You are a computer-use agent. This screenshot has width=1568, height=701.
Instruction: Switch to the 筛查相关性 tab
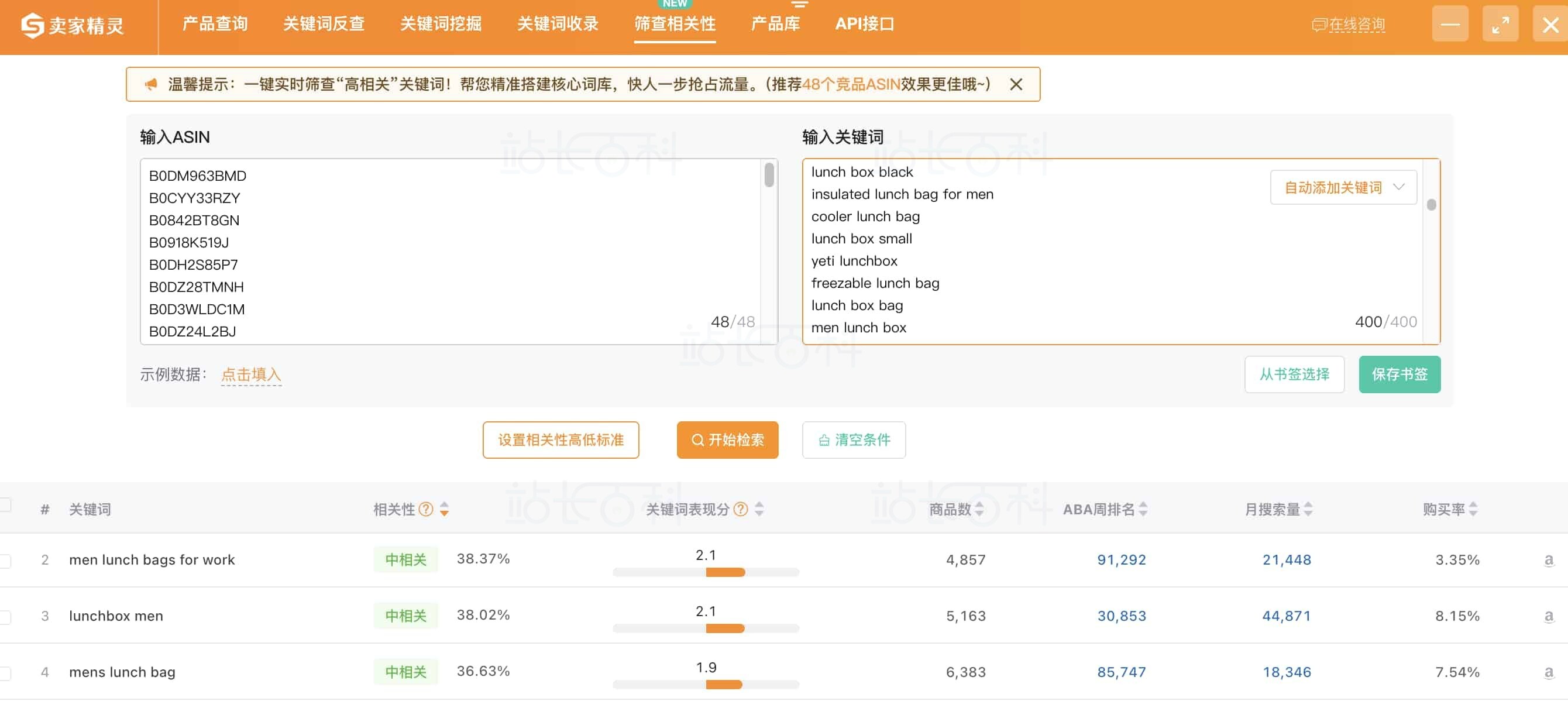point(675,25)
